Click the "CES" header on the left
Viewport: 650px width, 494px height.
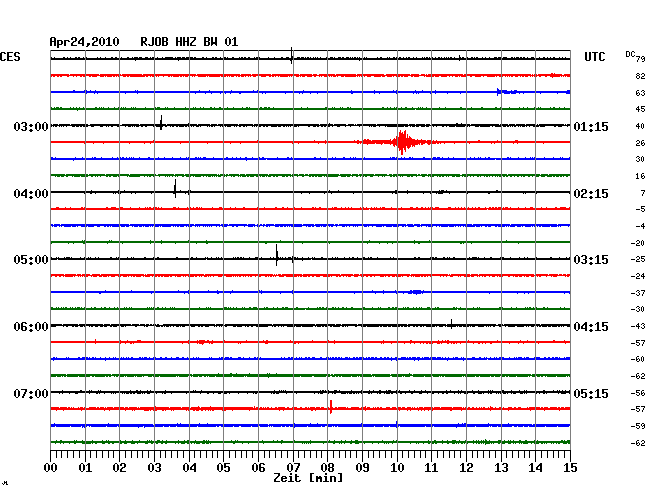10,57
